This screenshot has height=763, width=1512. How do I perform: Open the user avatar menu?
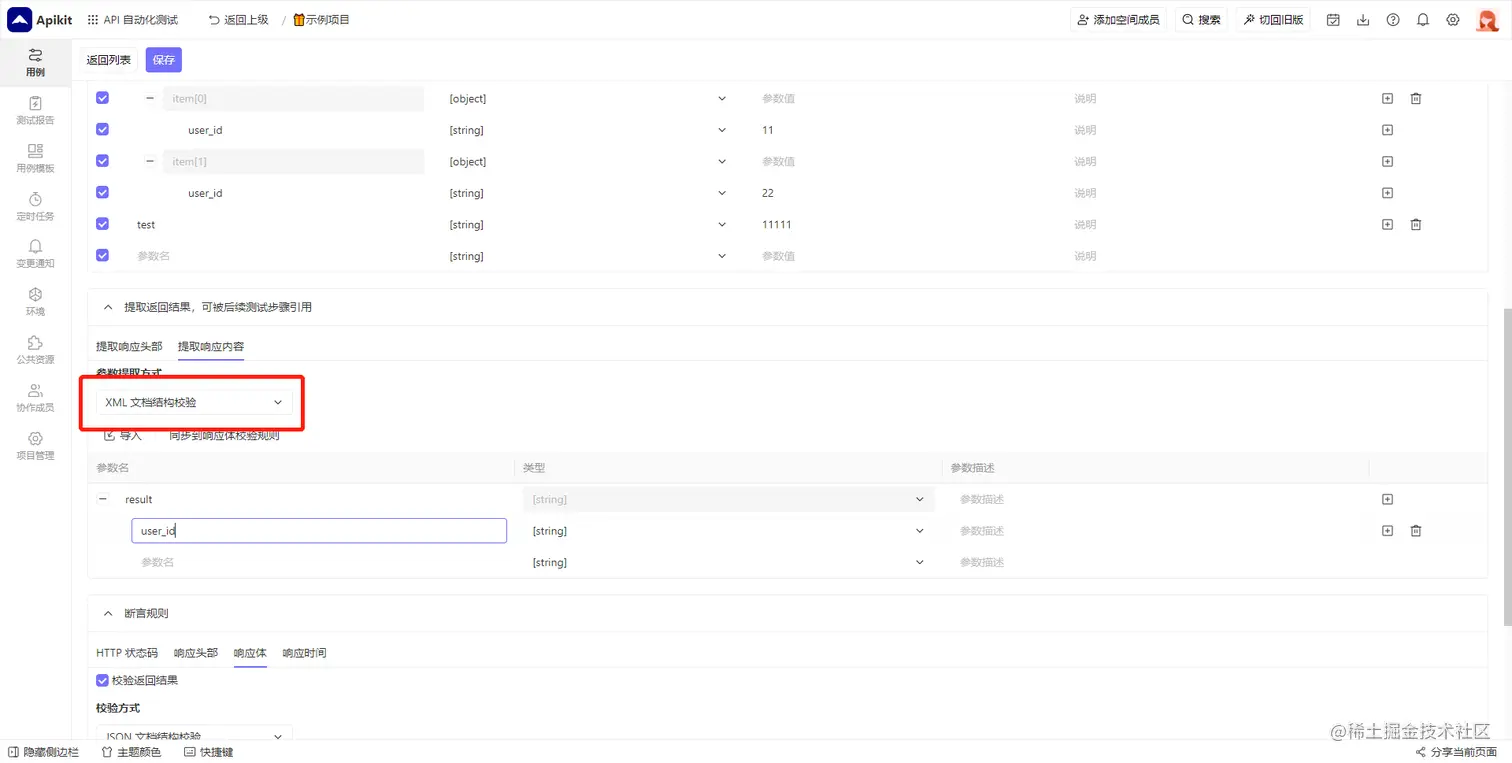pyautogui.click(x=1487, y=20)
